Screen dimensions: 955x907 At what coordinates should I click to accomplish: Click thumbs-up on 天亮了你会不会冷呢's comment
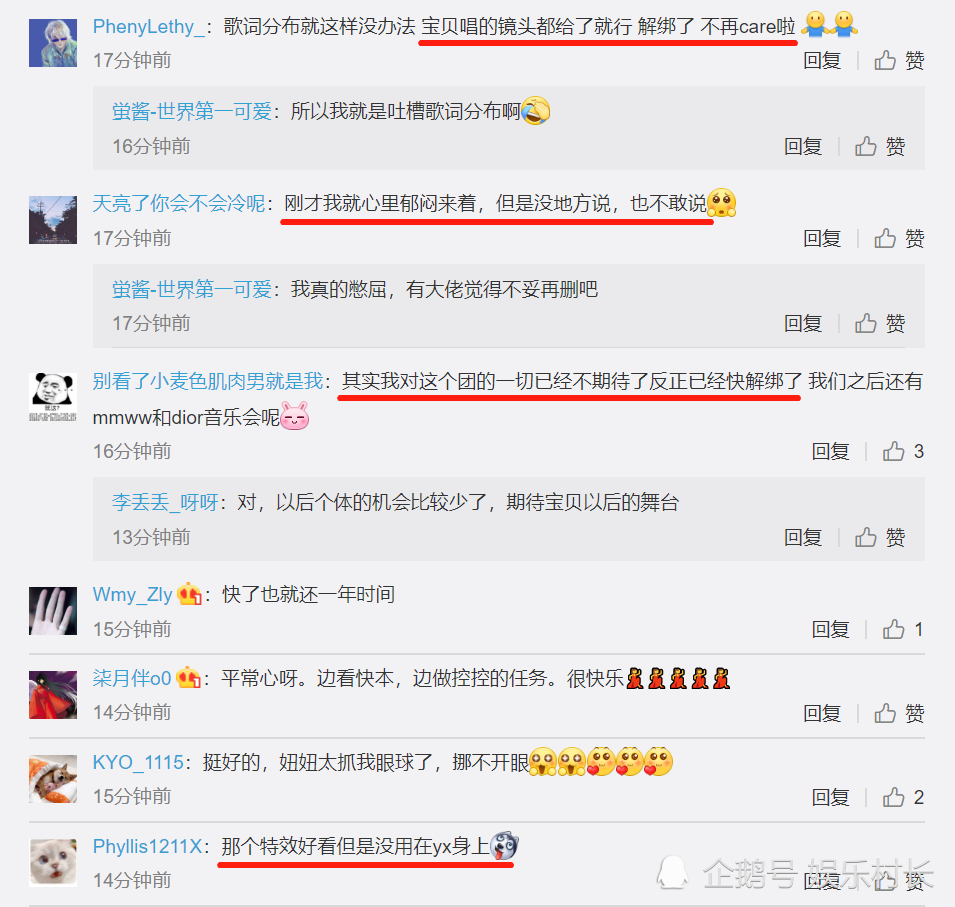click(899, 238)
